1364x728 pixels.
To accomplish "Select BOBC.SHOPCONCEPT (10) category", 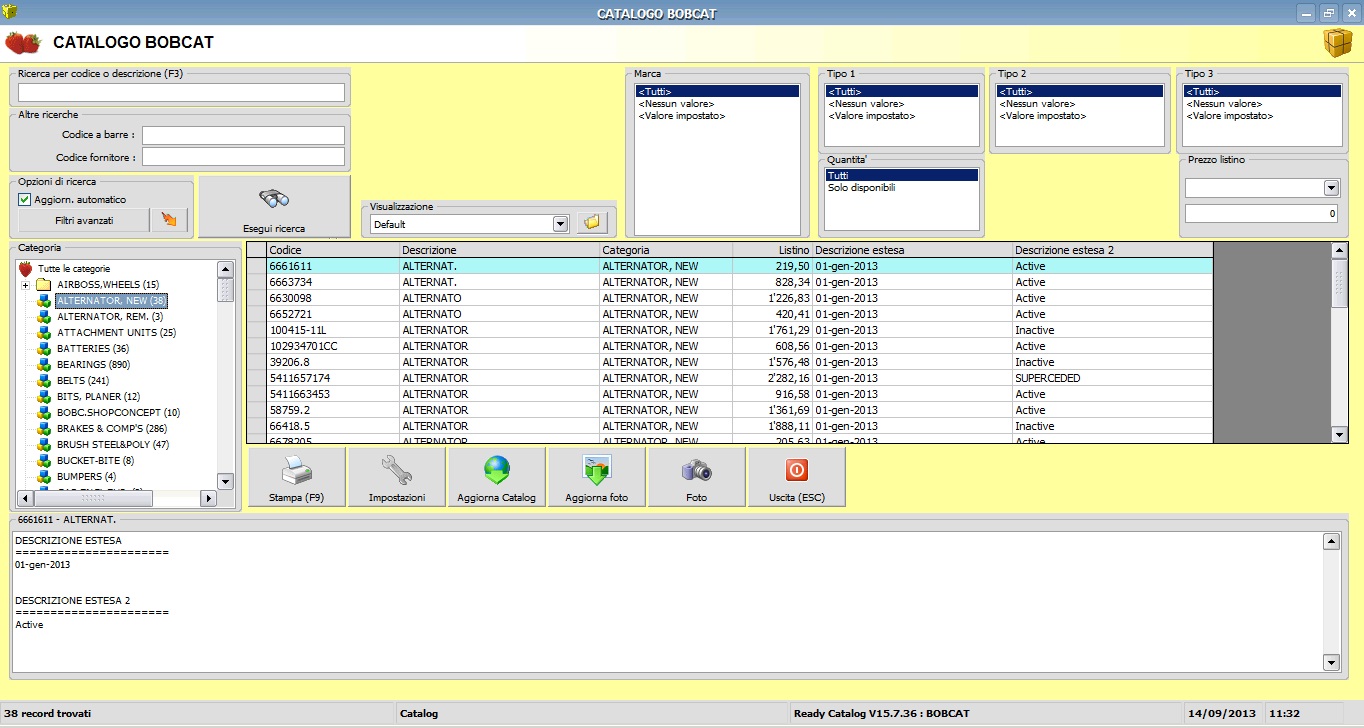I will pyautogui.click(x=118, y=412).
